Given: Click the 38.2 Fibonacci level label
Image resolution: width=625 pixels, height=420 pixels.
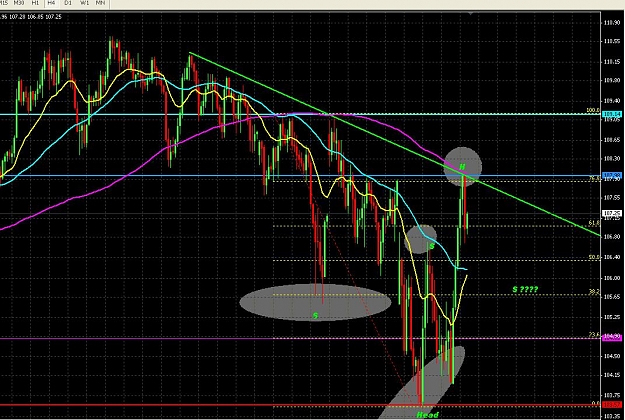Looking at the screenshot, I should 594,292.
